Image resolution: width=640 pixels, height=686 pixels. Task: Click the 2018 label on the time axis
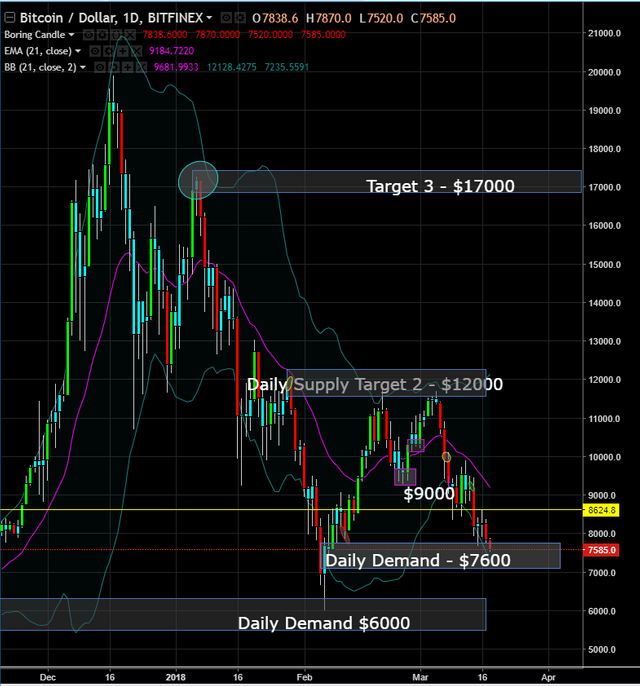tap(175, 677)
